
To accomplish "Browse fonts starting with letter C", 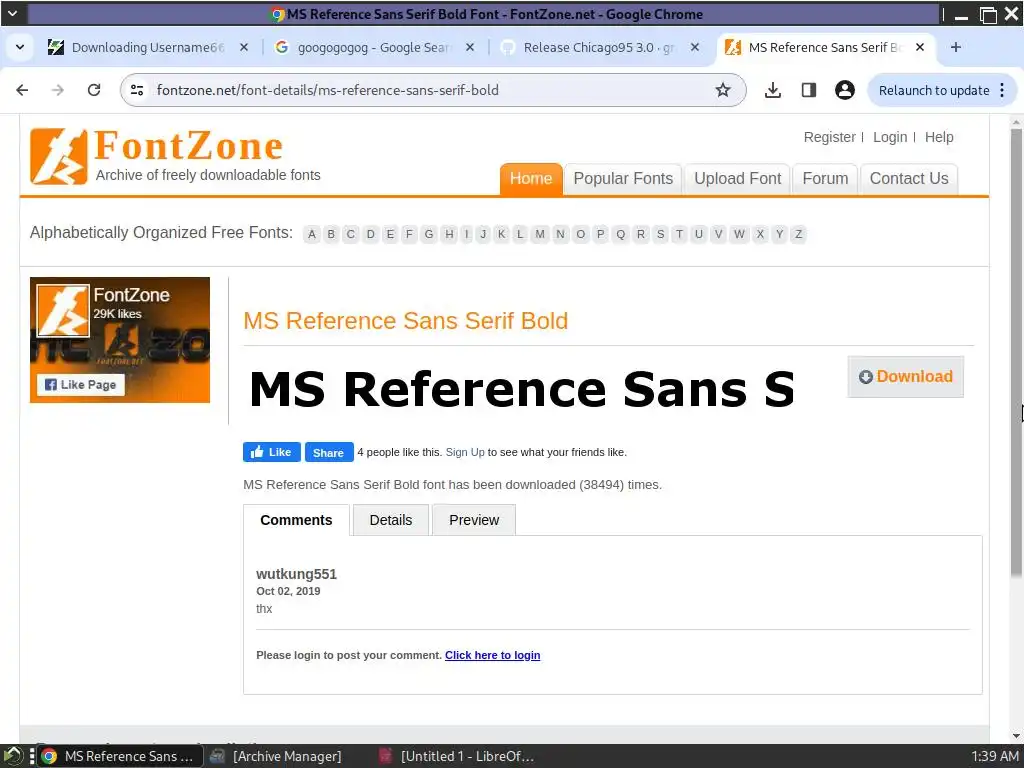I will tap(351, 234).
